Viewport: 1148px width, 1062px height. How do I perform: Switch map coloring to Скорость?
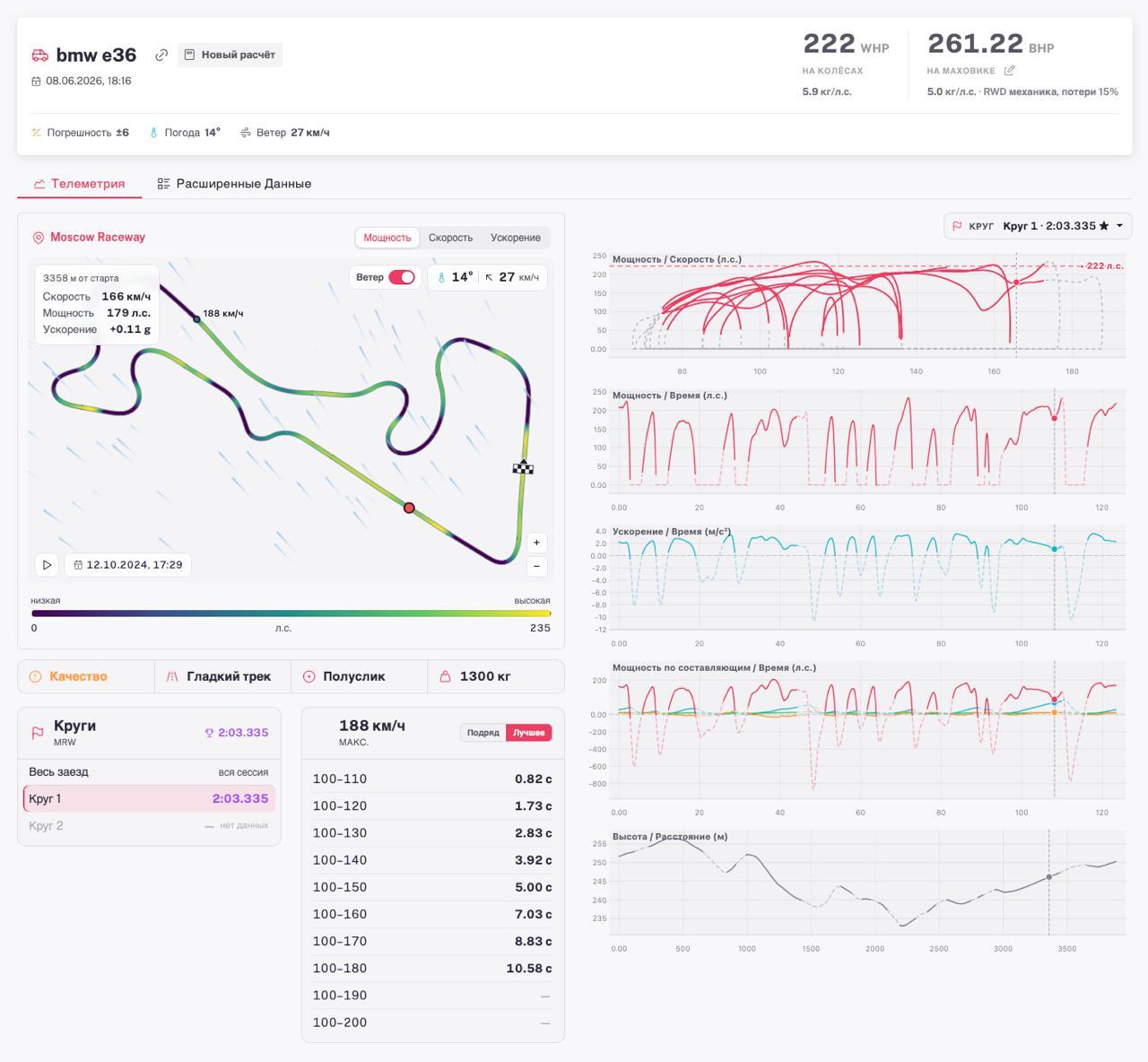tap(450, 238)
